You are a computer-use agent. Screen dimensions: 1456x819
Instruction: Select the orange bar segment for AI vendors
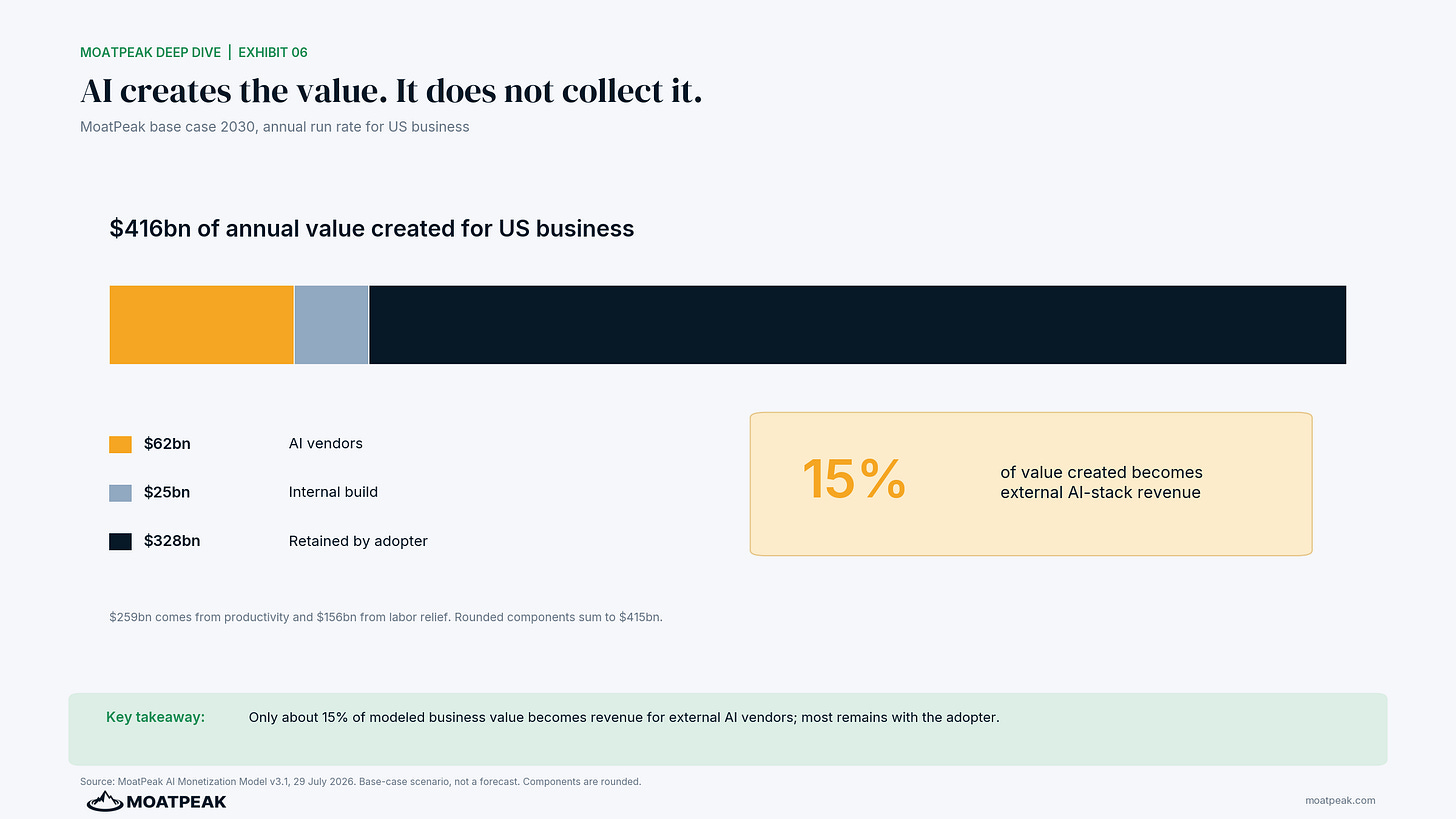(x=201, y=325)
